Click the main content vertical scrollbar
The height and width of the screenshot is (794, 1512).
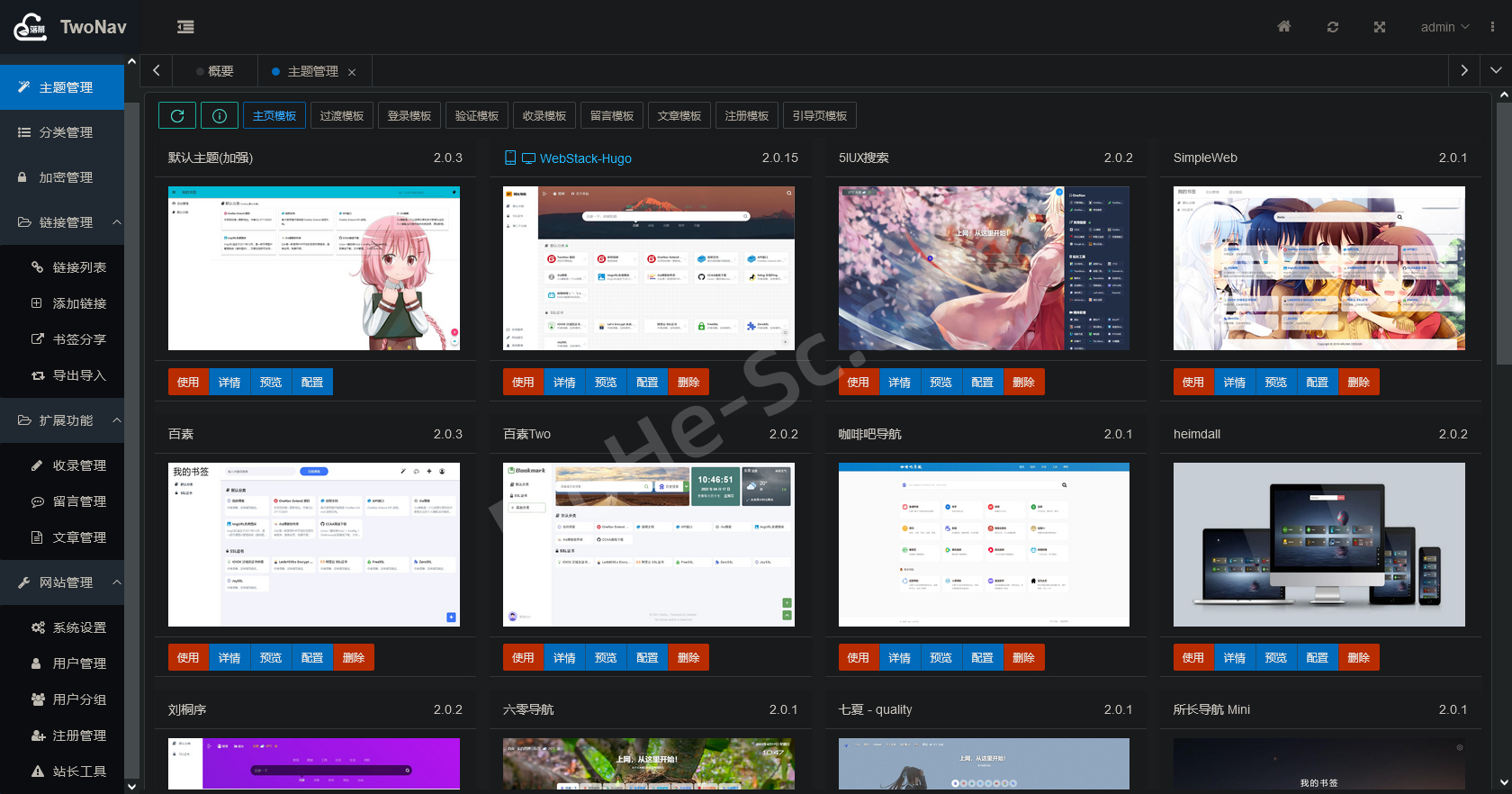(x=1504, y=234)
